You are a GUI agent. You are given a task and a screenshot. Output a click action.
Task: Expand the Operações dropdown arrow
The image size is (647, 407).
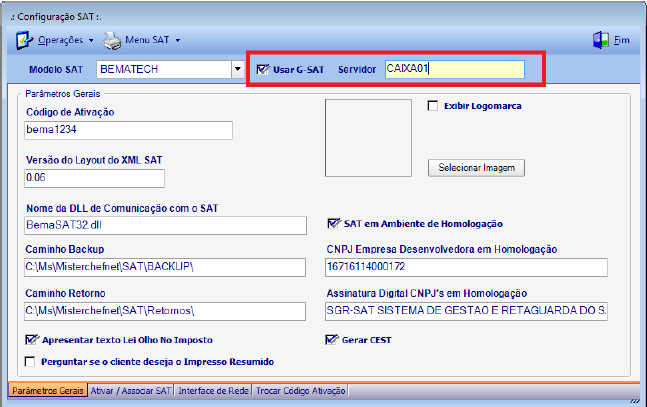tap(91, 40)
